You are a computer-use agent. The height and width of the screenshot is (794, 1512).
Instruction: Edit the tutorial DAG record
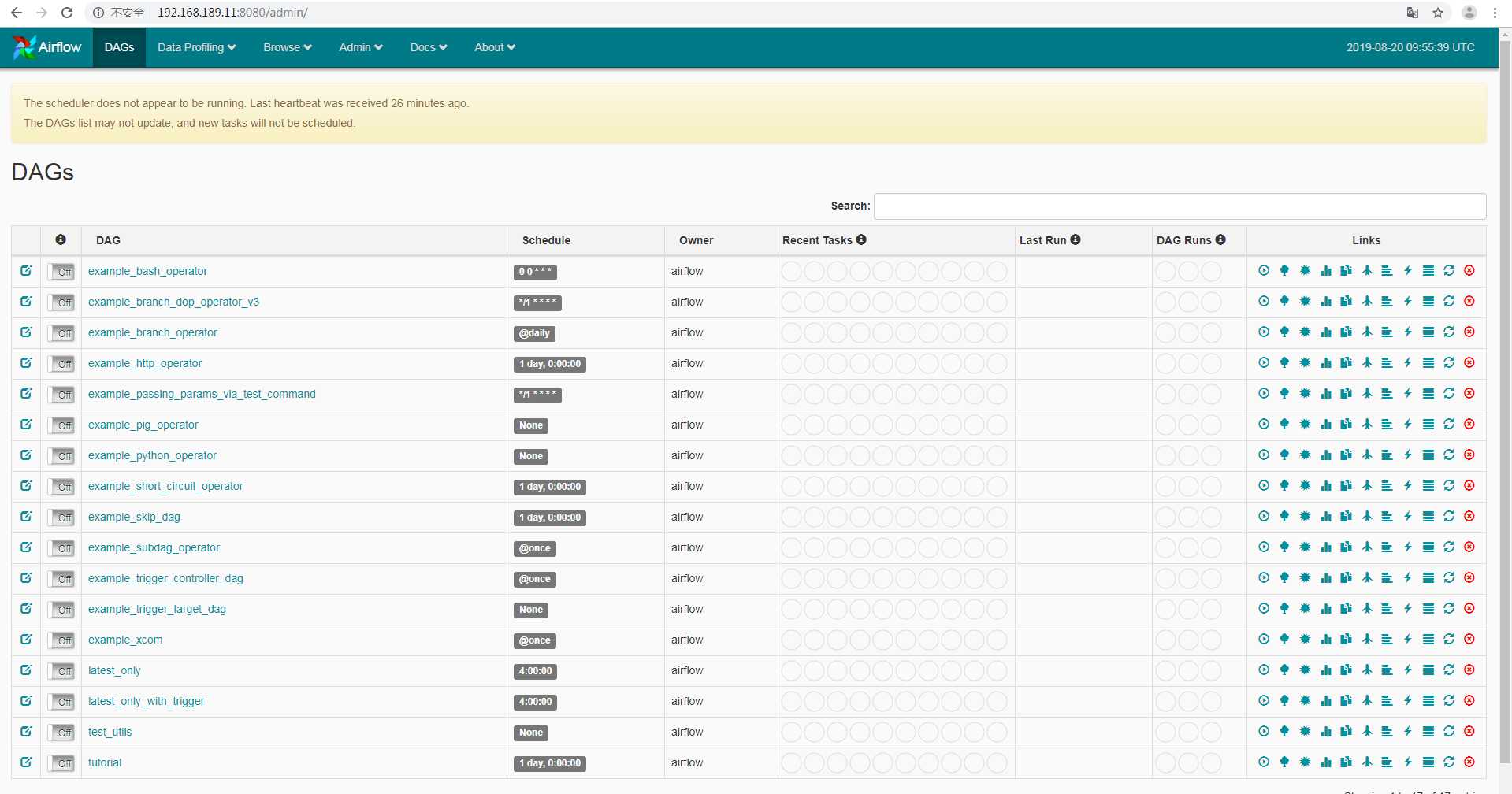pos(26,762)
